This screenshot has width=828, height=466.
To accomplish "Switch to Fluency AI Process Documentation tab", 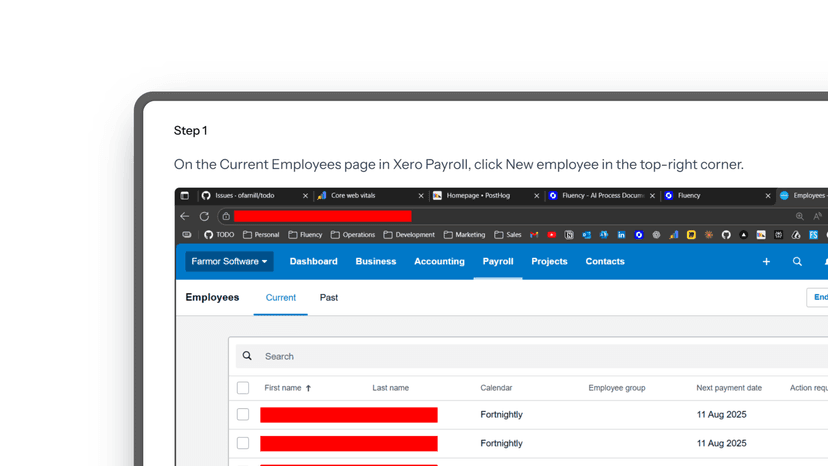I will [x=603, y=195].
